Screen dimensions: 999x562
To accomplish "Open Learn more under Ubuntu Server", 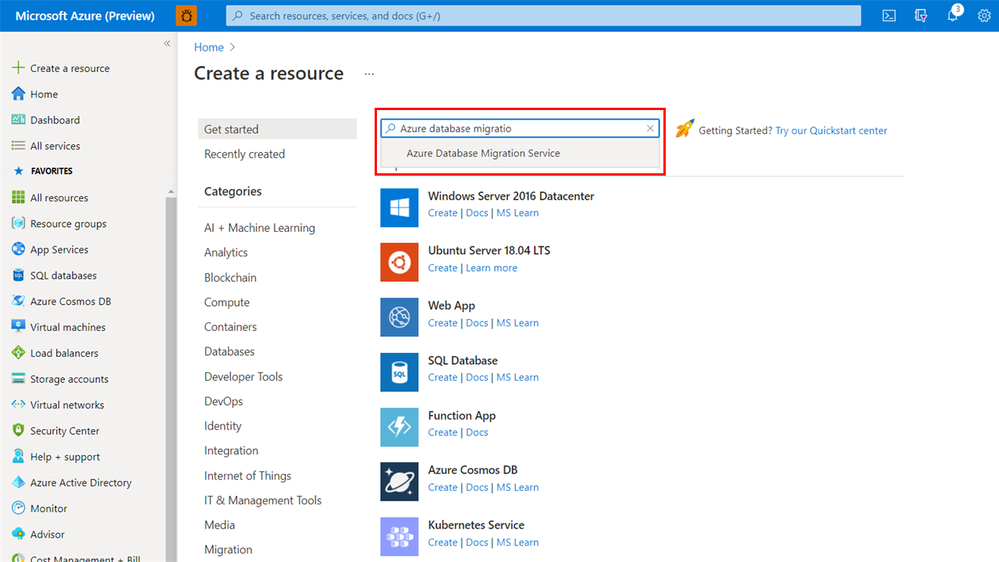I will (x=491, y=268).
